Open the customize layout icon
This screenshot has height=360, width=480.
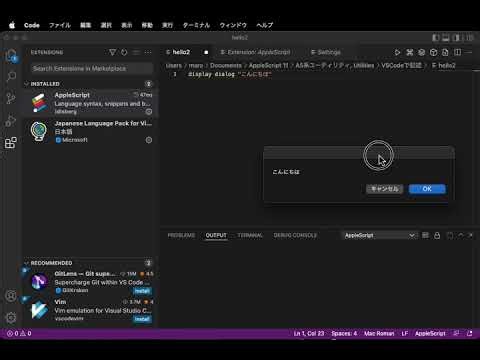coord(469,38)
